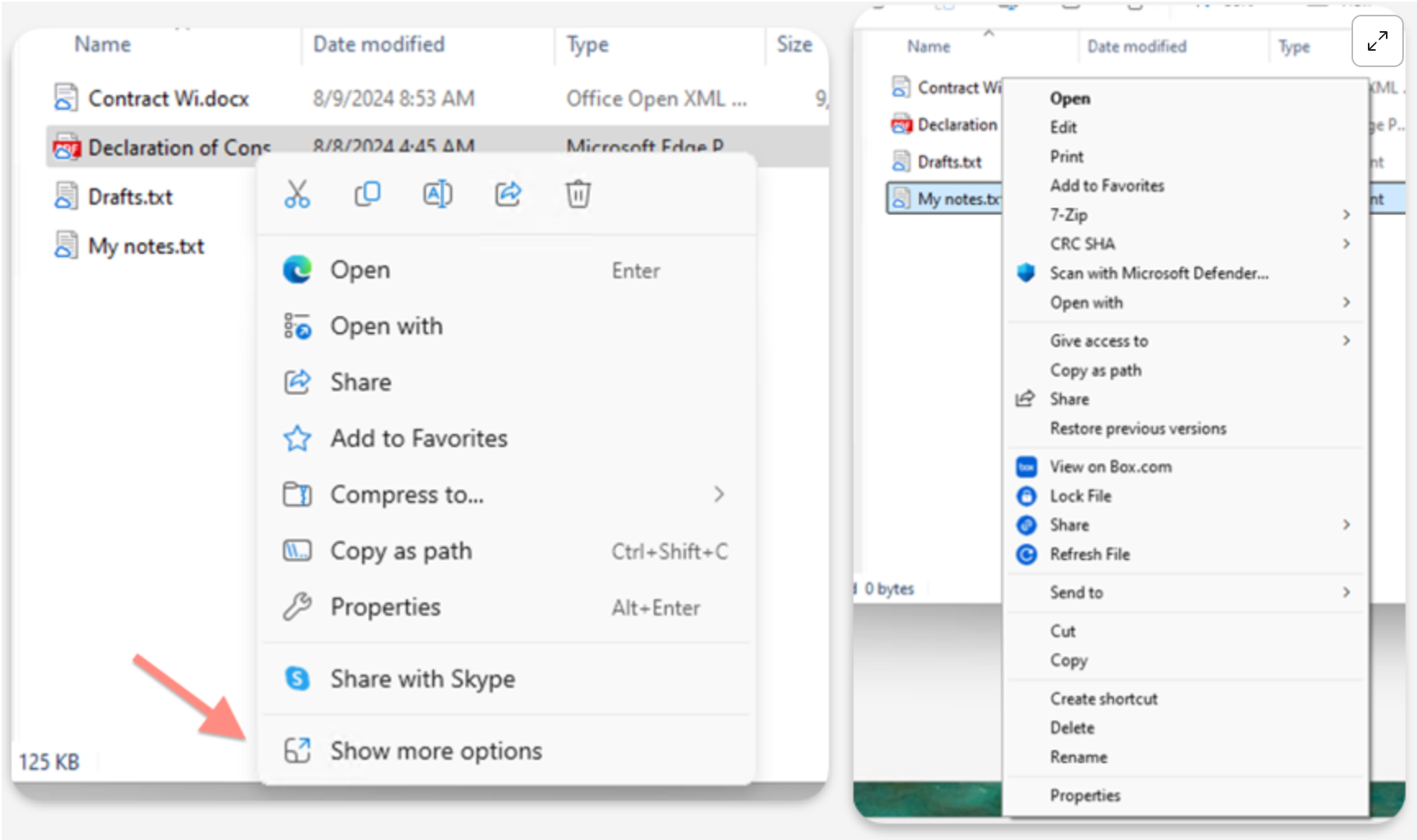The image size is (1417, 840).
Task: Click the Cut scissors icon
Action: tap(297, 194)
